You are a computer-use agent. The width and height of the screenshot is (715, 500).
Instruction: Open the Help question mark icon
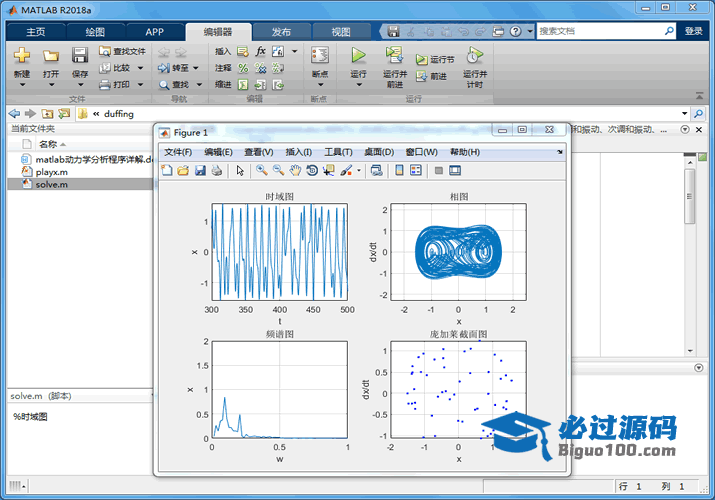(515, 31)
